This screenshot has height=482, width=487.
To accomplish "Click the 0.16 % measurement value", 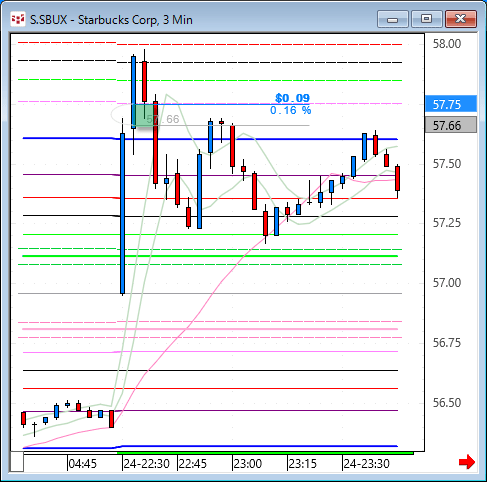I will point(291,110).
